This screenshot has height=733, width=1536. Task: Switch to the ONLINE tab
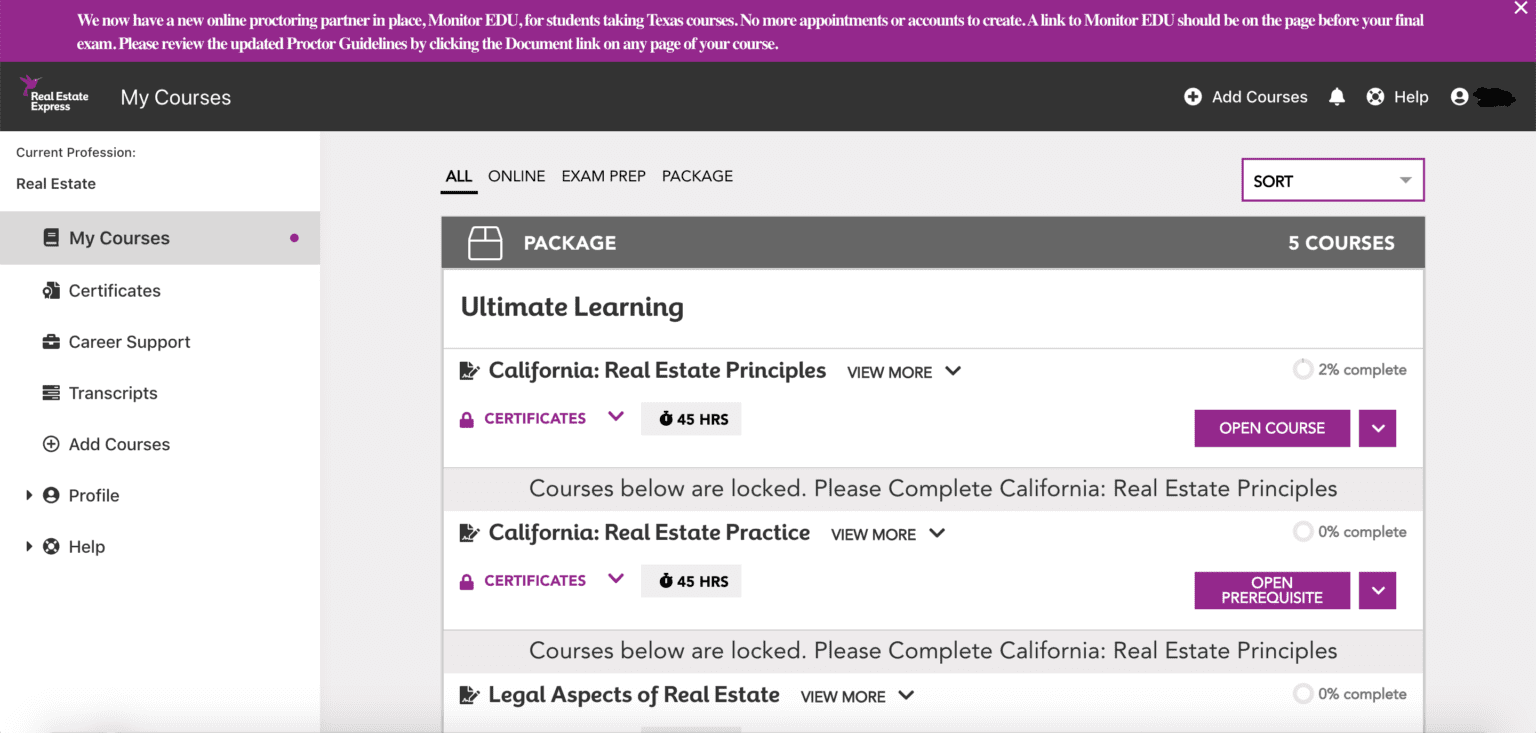(516, 176)
